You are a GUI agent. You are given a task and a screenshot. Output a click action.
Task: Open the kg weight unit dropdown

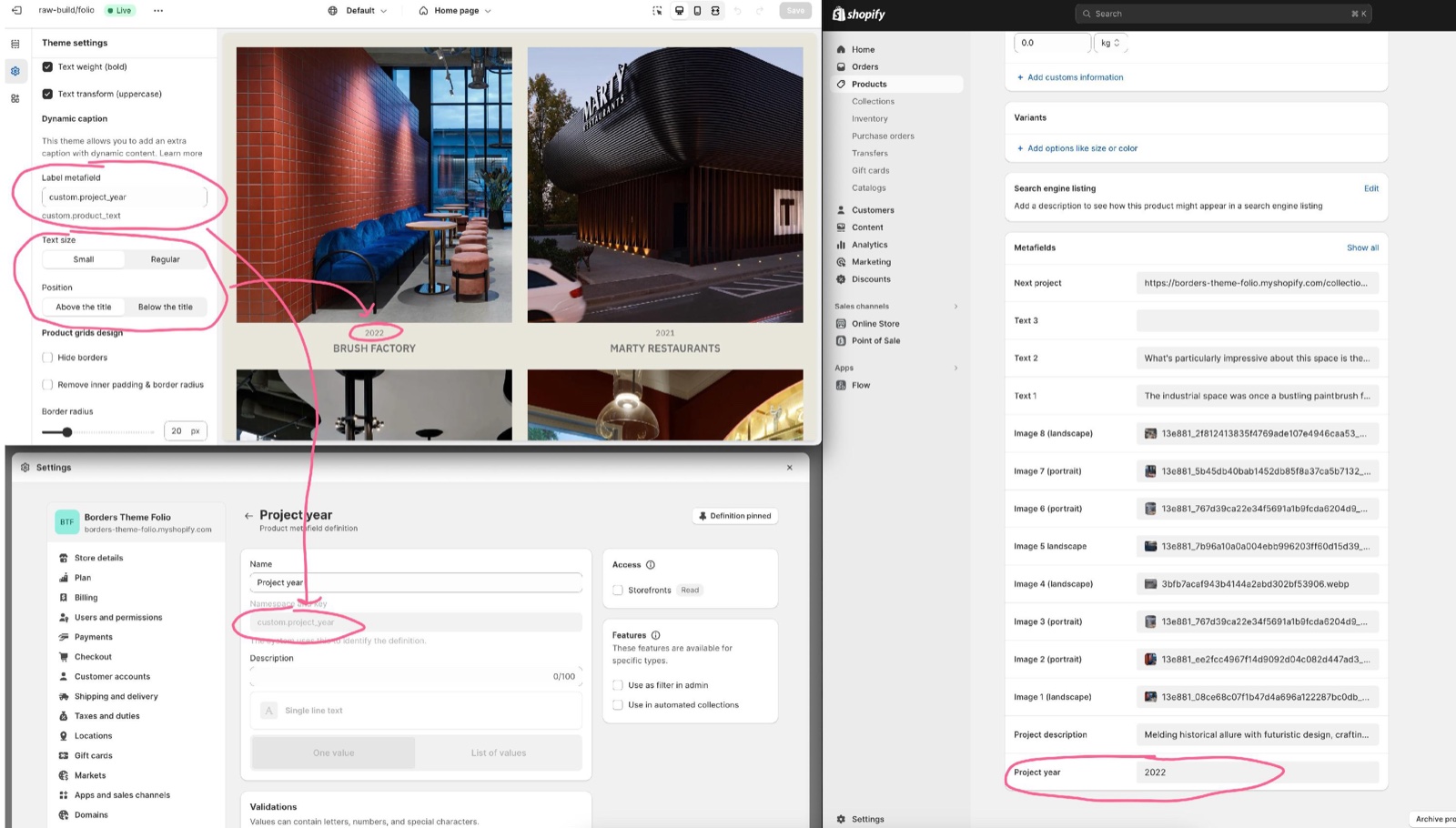[x=1110, y=43]
